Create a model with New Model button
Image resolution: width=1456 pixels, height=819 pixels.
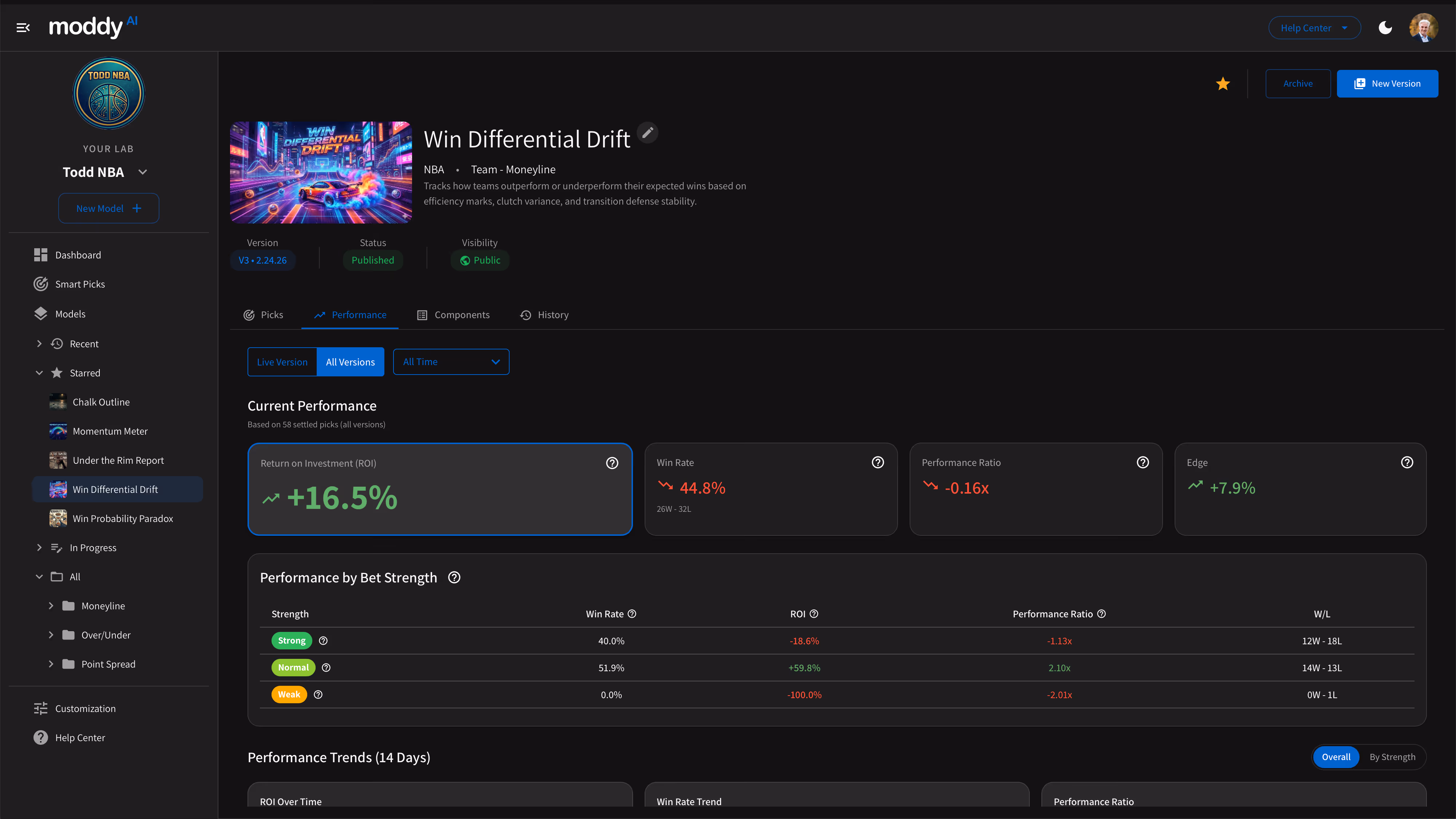[108, 208]
